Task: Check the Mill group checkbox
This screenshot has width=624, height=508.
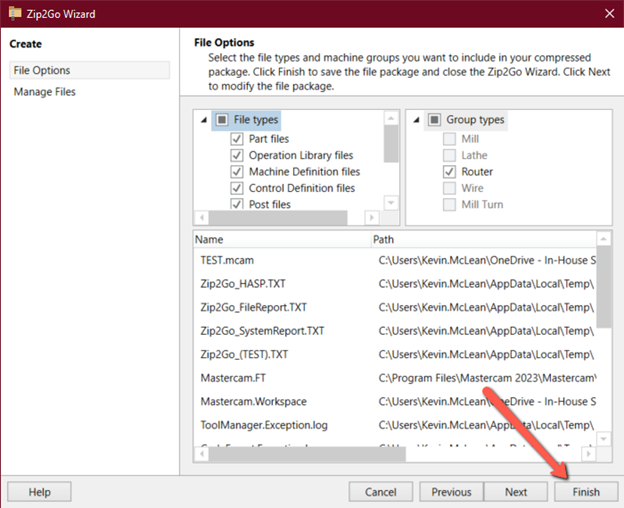Action: click(x=449, y=139)
